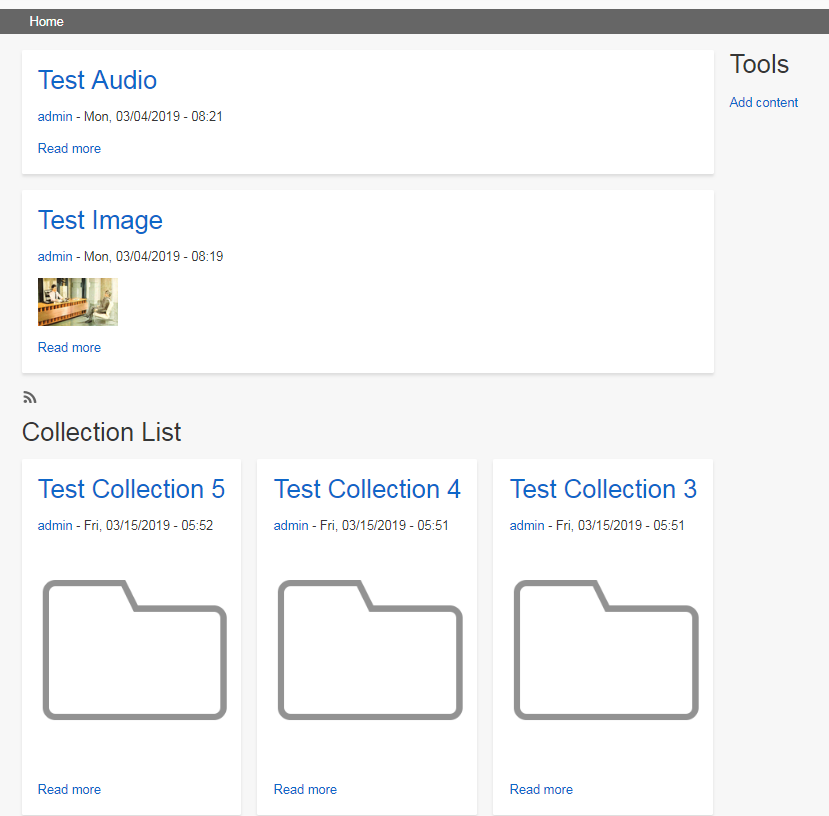Open Read more for Test Audio
The width and height of the screenshot is (829, 816).
click(69, 148)
